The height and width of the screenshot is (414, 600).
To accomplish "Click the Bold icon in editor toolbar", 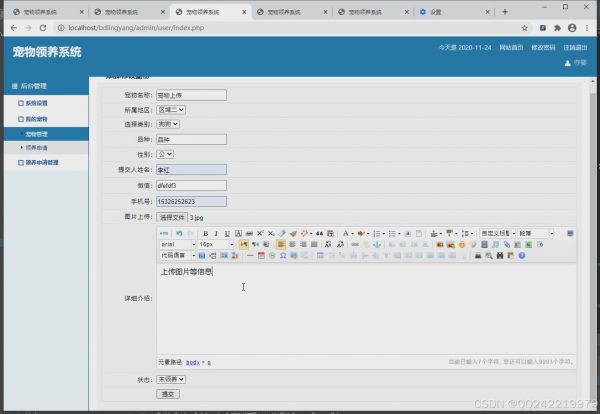I will click(x=204, y=233).
